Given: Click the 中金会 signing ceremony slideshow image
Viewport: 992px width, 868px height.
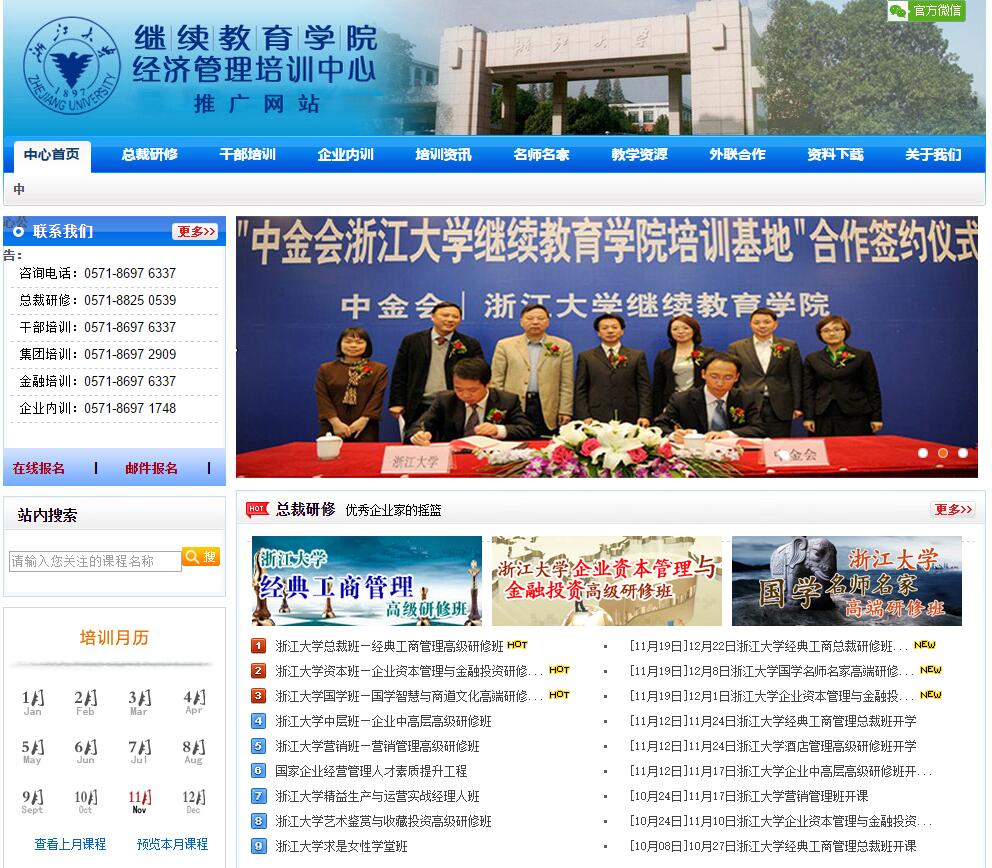Looking at the screenshot, I should [x=607, y=347].
